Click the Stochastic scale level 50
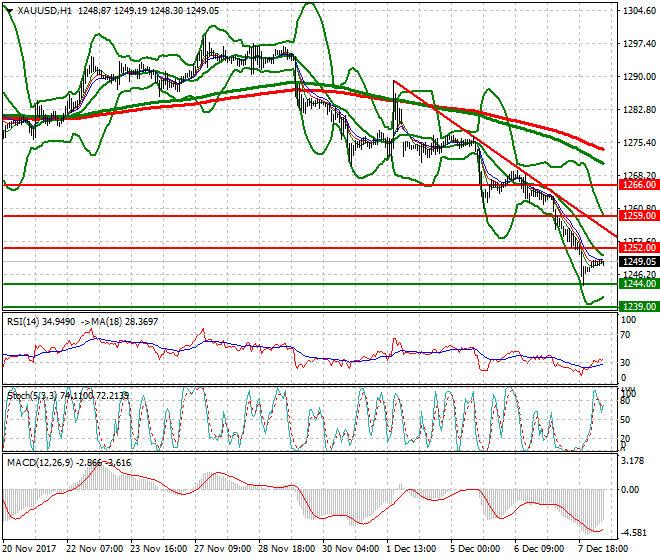Image resolution: width=660 pixels, height=560 pixels. point(626,420)
